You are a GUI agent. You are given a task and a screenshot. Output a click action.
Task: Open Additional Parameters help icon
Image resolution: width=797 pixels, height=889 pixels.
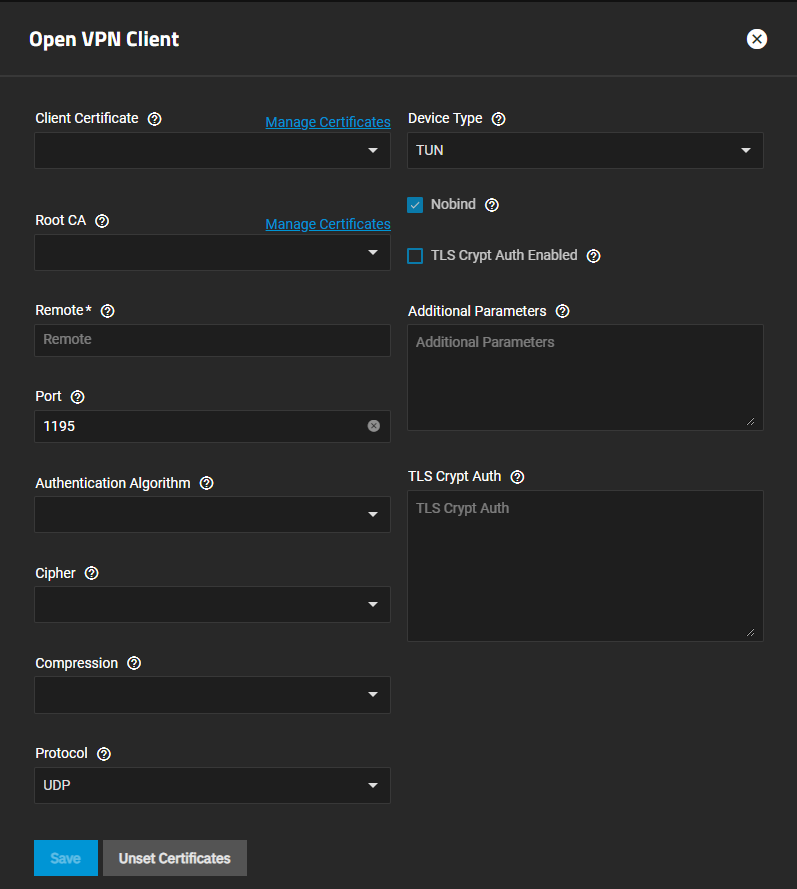point(562,311)
